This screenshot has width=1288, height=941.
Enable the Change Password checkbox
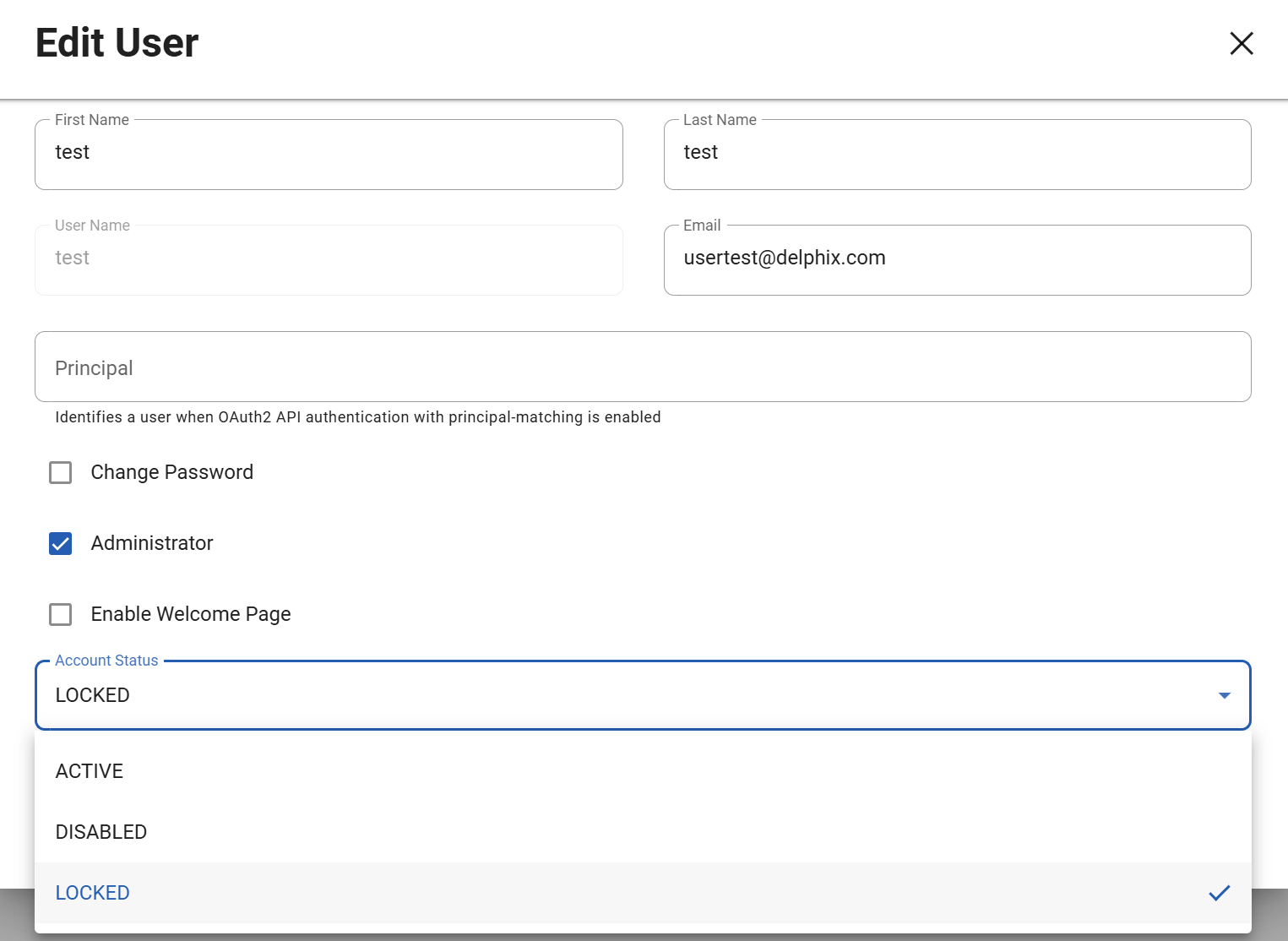(x=61, y=472)
